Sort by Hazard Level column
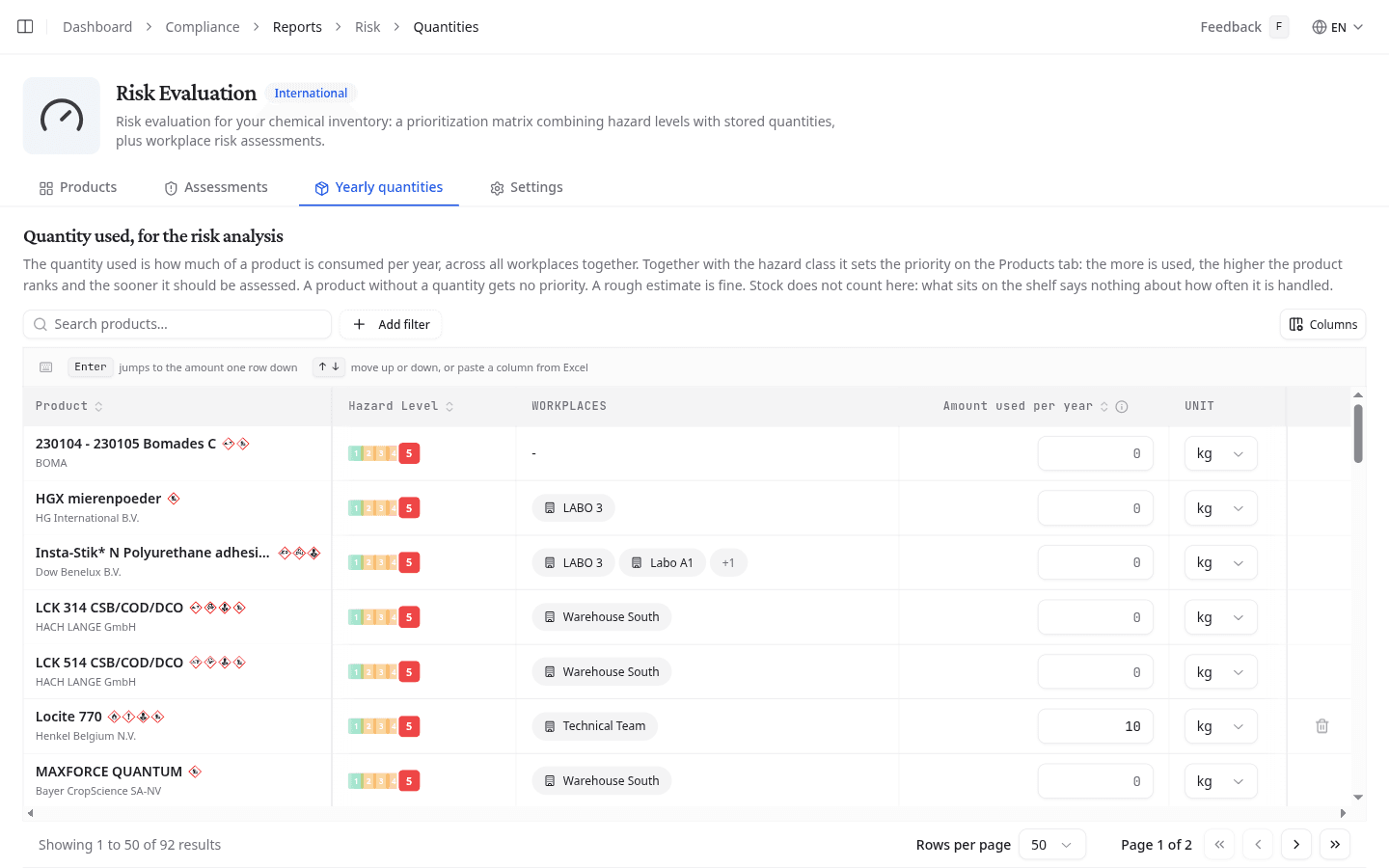This screenshot has height=868, width=1389. coord(401,406)
